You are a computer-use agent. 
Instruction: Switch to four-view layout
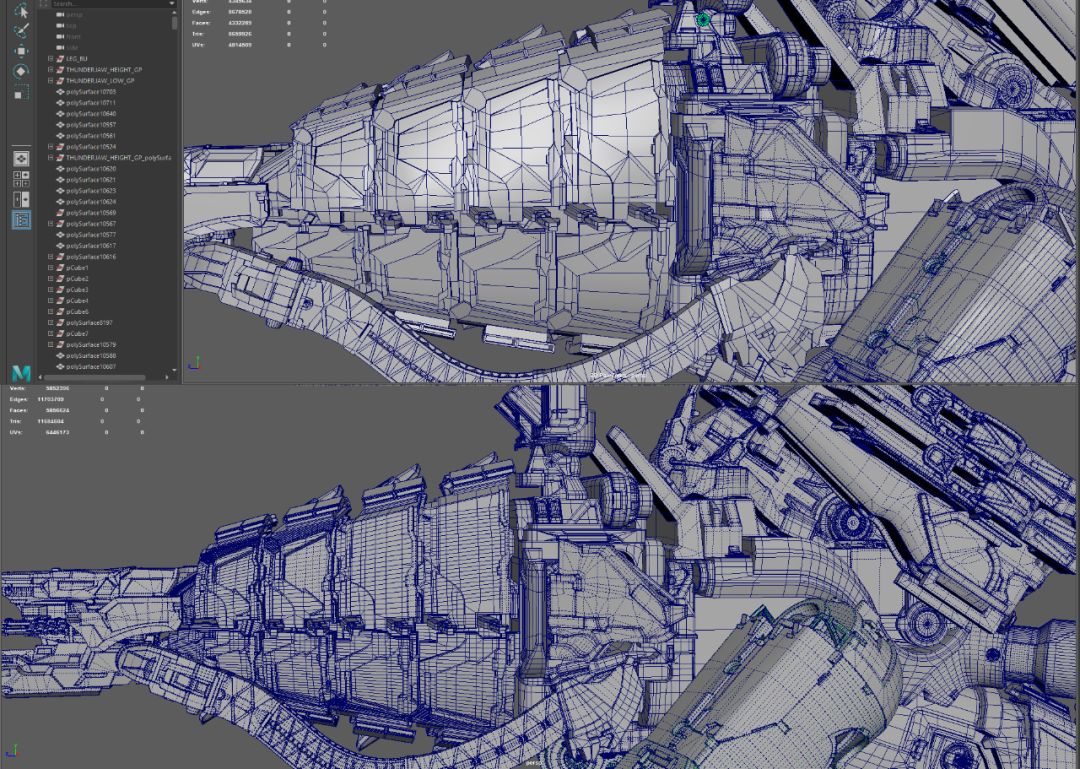point(21,179)
